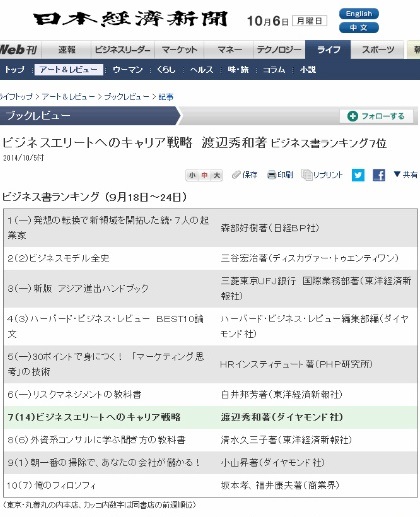420x517 pixels.
Task: Select large font size 大
Action: click(216, 175)
